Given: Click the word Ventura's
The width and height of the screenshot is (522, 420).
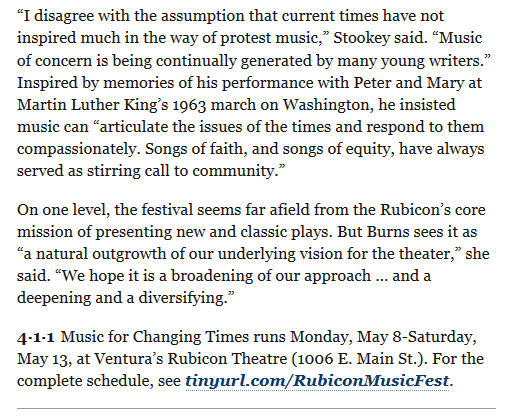Looking at the screenshot, I should tap(129, 359).
